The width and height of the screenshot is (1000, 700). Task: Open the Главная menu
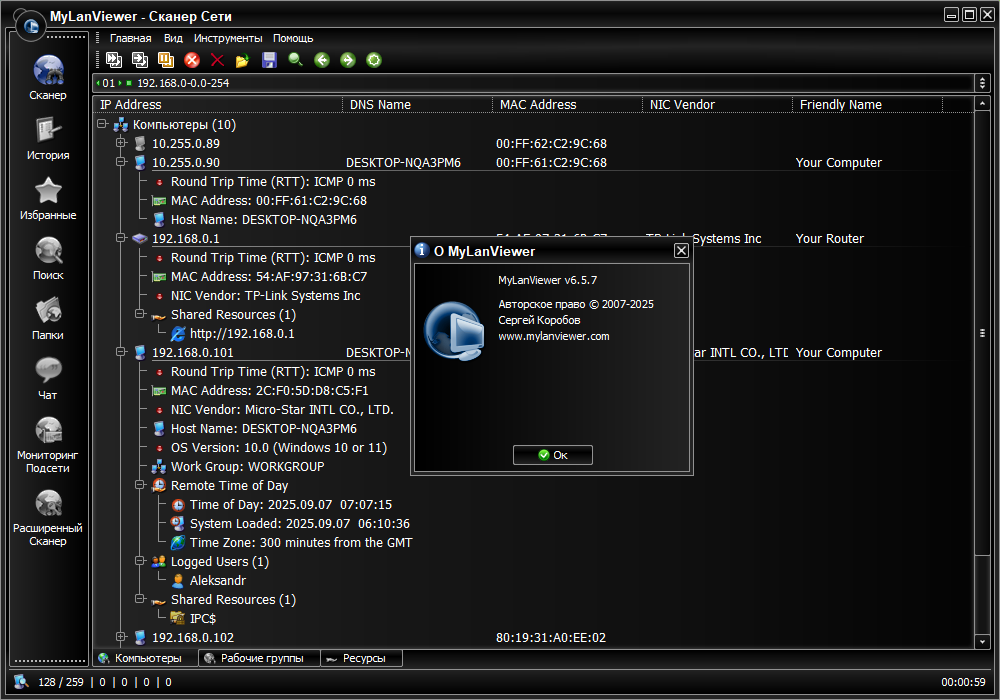point(130,38)
